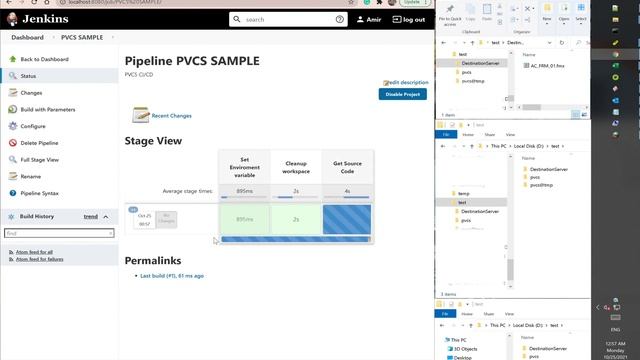Click the Back arrow in top Explorer
The image size is (640, 360).
pos(444,42)
